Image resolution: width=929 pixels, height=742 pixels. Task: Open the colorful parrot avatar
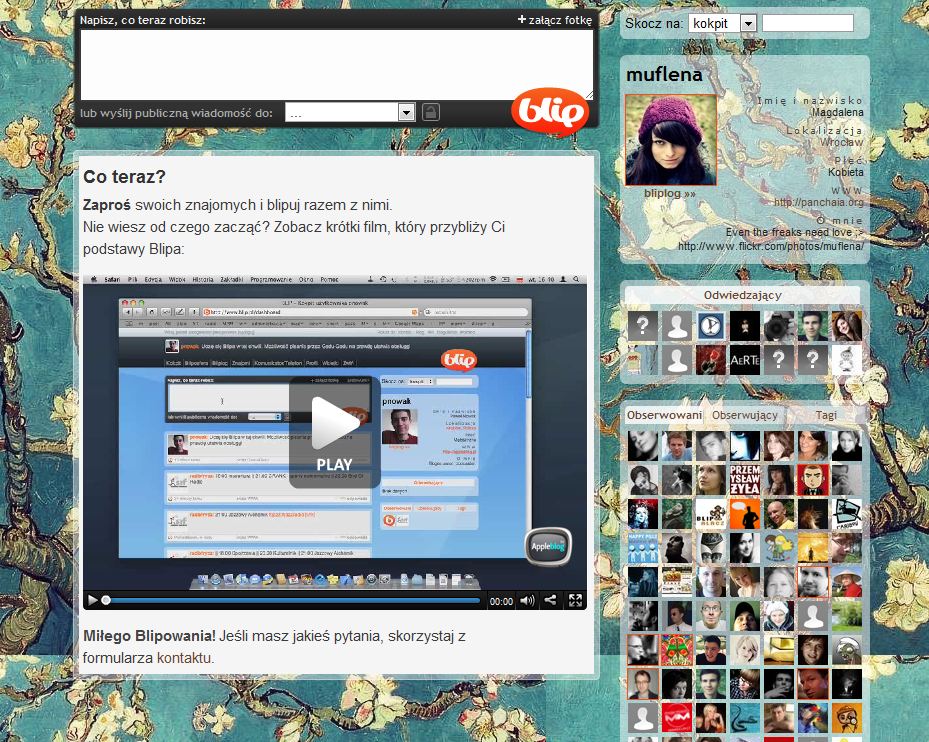[x=813, y=718]
